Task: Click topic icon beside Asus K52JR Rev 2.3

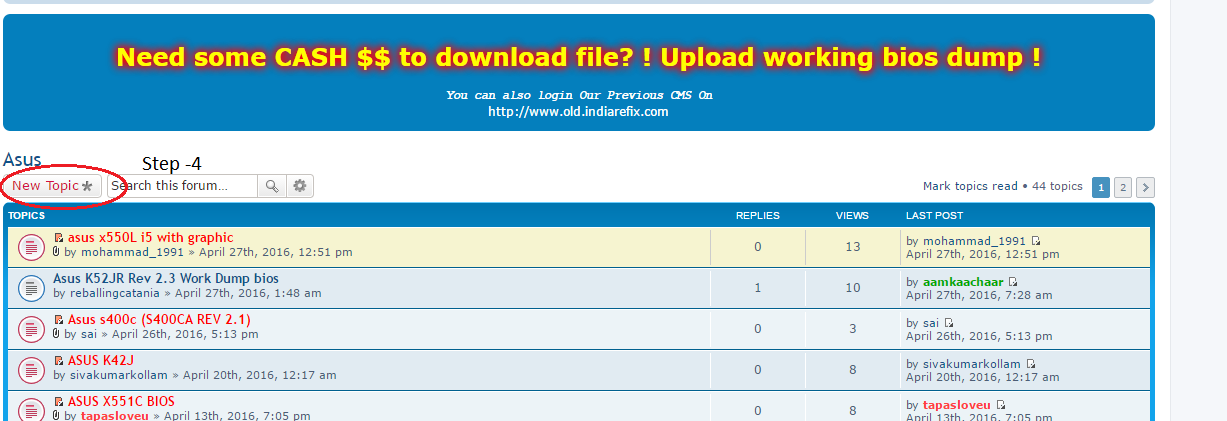Action: (31, 287)
